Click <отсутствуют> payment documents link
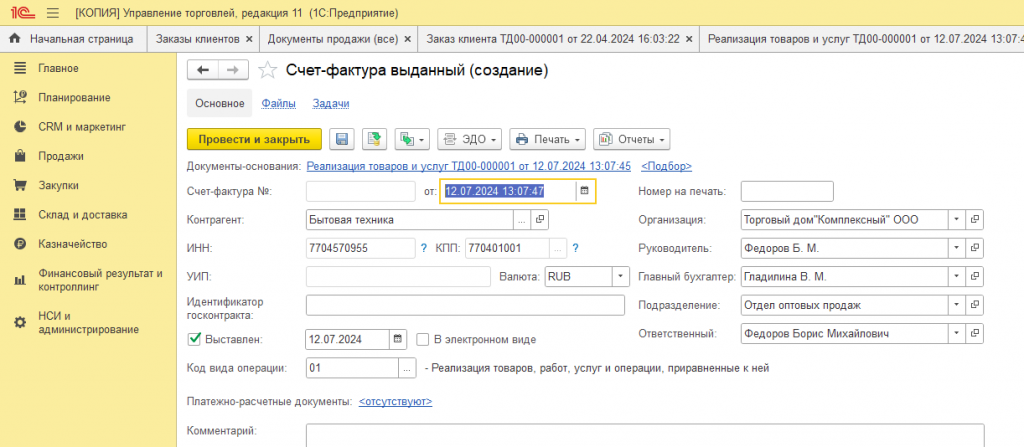 coord(396,401)
